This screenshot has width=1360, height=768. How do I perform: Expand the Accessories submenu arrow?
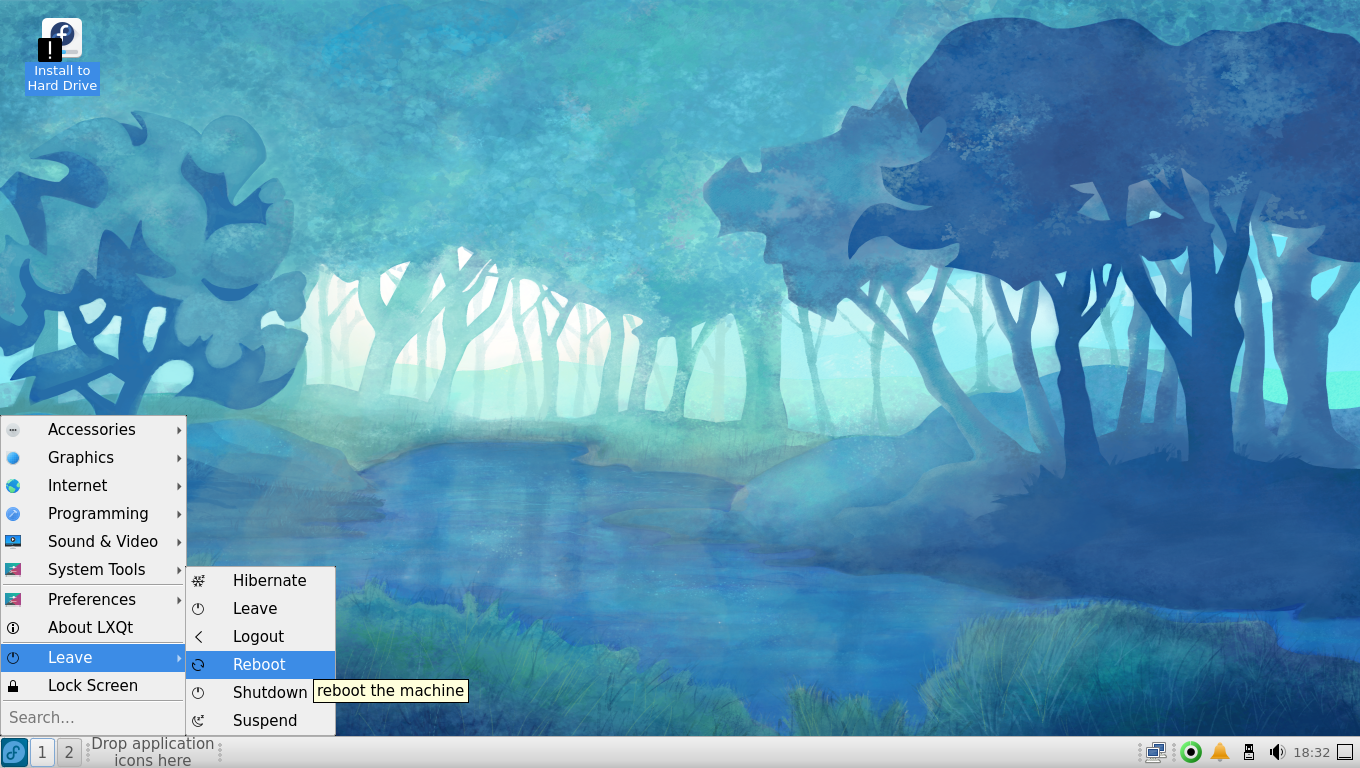coord(179,430)
